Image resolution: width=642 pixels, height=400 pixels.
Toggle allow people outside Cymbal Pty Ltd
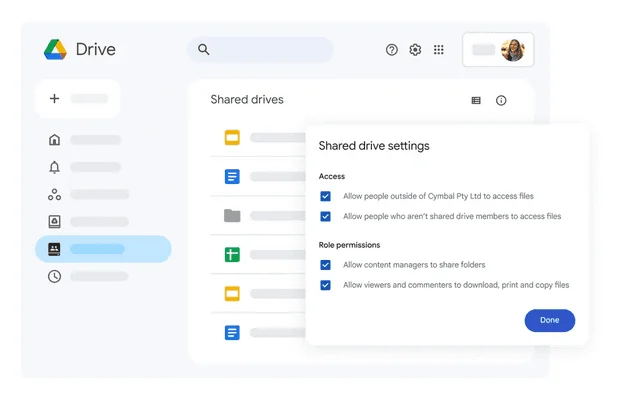(326, 197)
